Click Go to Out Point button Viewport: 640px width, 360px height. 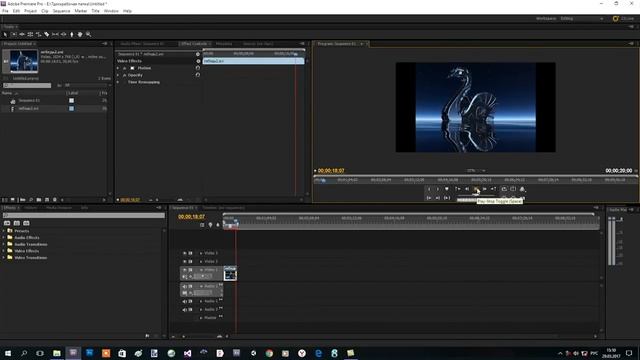[x=438, y=198]
